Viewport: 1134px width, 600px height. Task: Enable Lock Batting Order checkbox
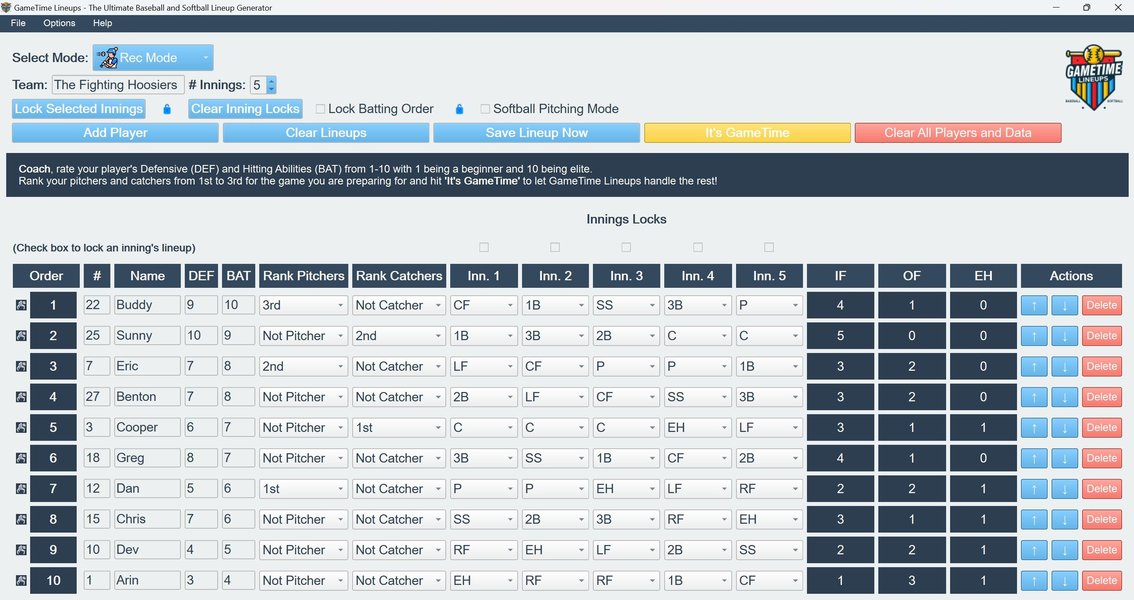click(x=320, y=109)
